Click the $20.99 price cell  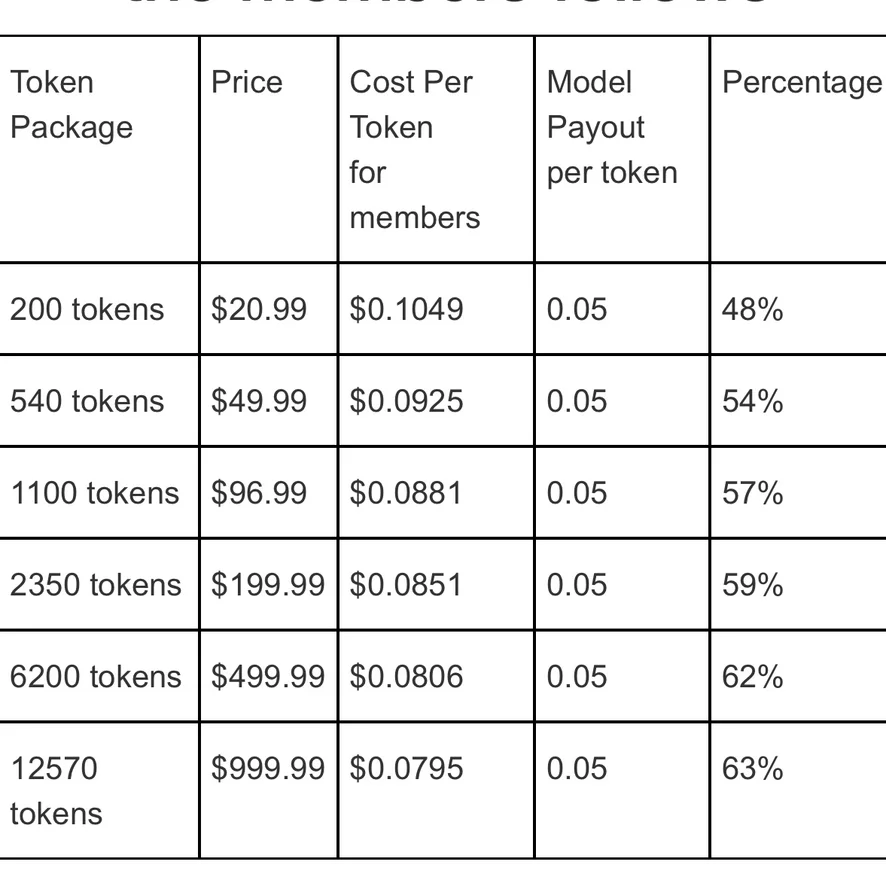click(259, 309)
